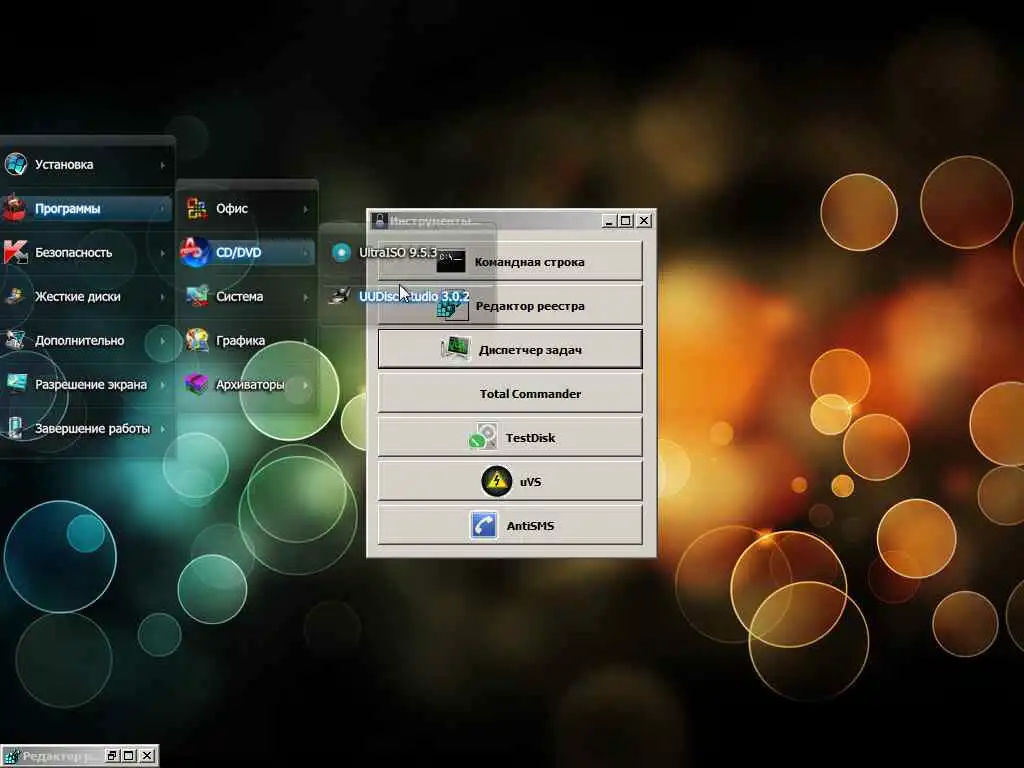Screen dimensions: 1024x768
Task: Open the Установка menu item
Action: (86, 165)
